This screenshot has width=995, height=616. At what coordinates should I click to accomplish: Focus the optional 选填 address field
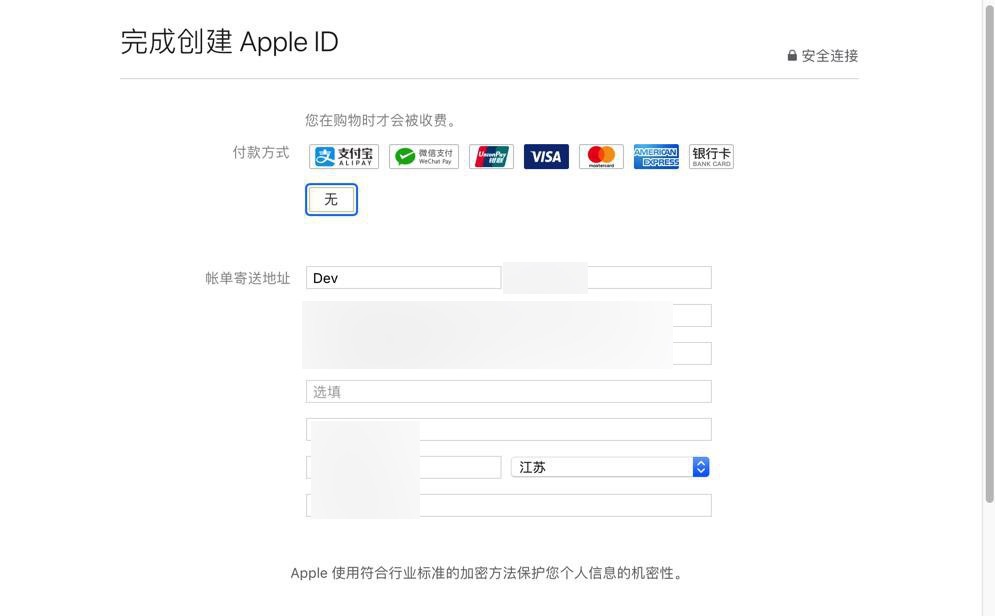(x=508, y=392)
